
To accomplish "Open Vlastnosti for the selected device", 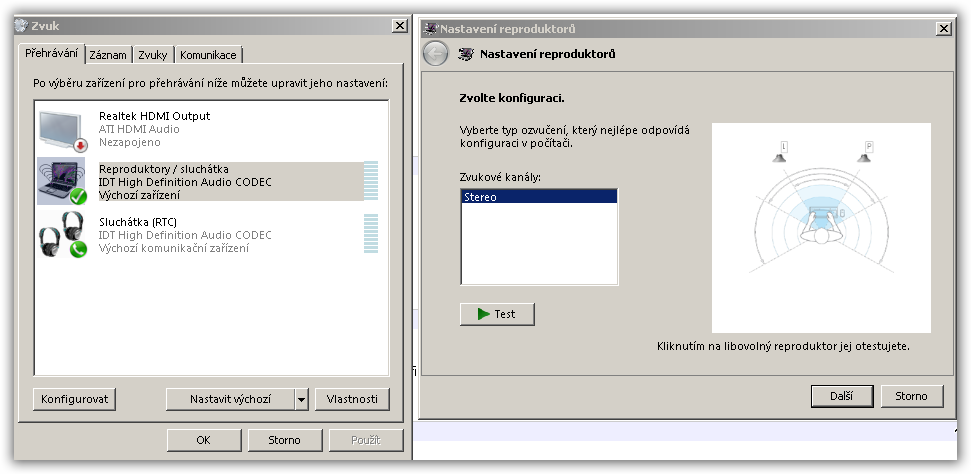I will (x=352, y=399).
